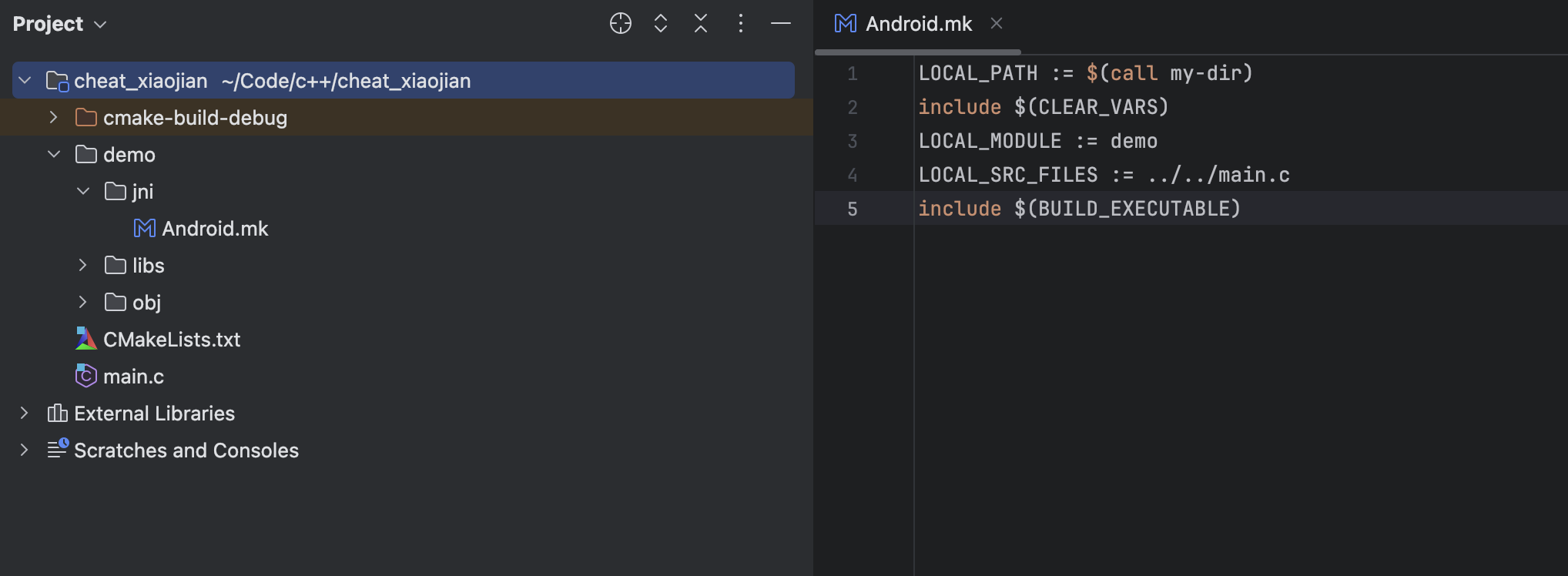Click the main.c file icon
The width and height of the screenshot is (1568, 576).
(x=86, y=377)
